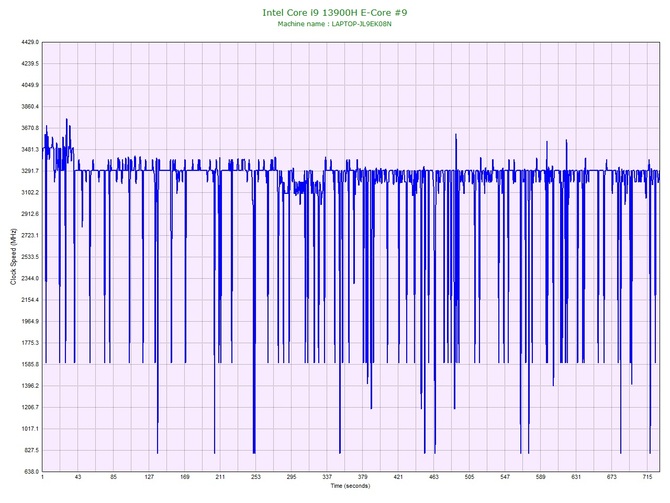The height and width of the screenshot is (503, 670).
Task: Click the 3670.8 y-axis value
Action: pyautogui.click(x=30, y=128)
